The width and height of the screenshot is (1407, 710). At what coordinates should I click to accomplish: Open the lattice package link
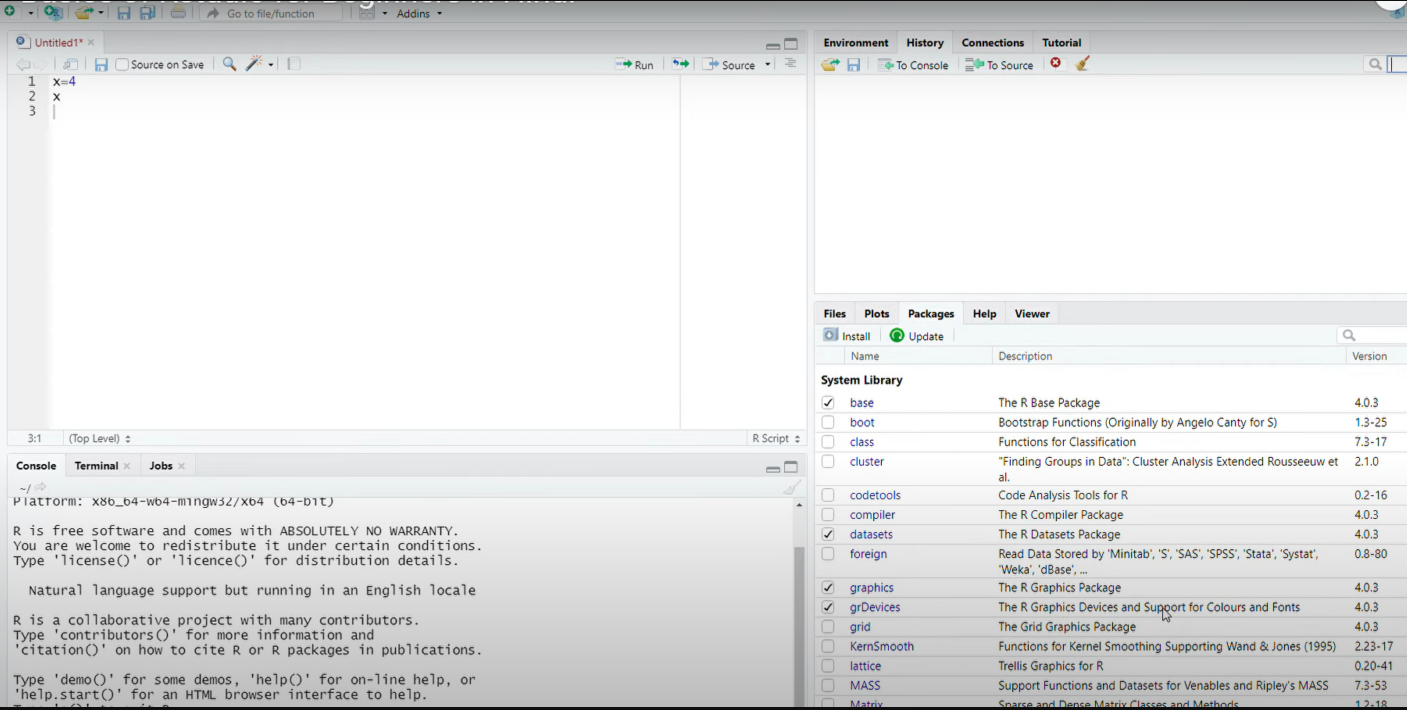[865, 666]
